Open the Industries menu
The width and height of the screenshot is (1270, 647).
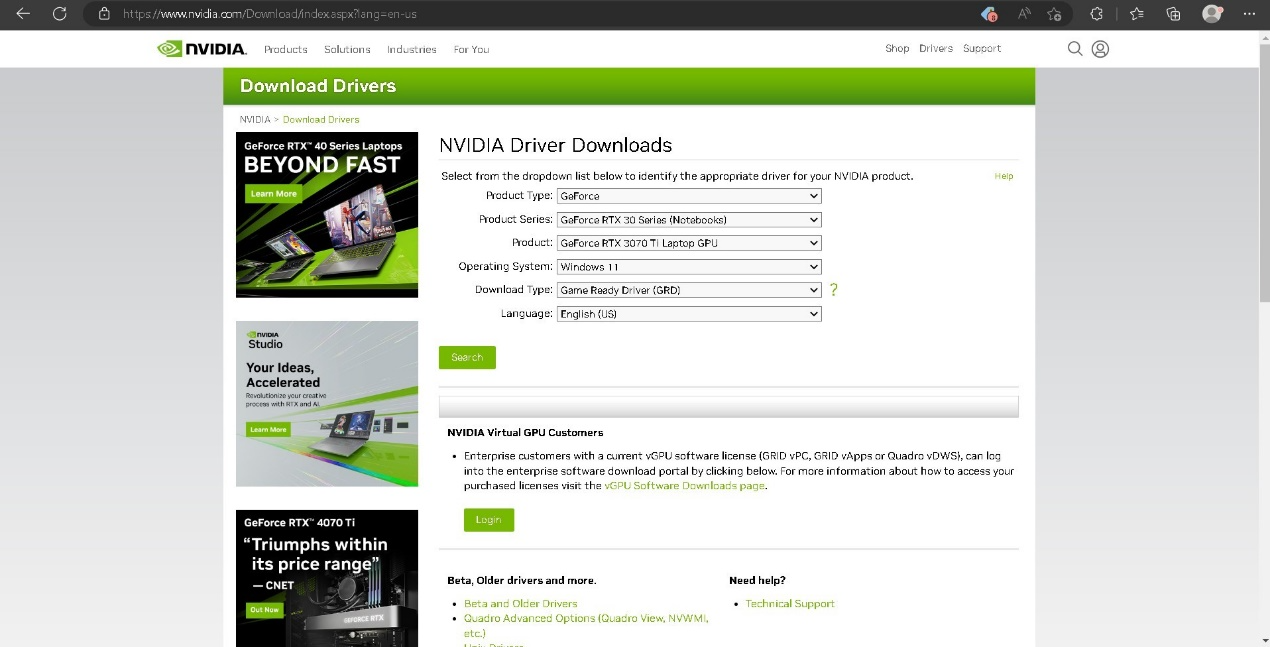point(412,49)
